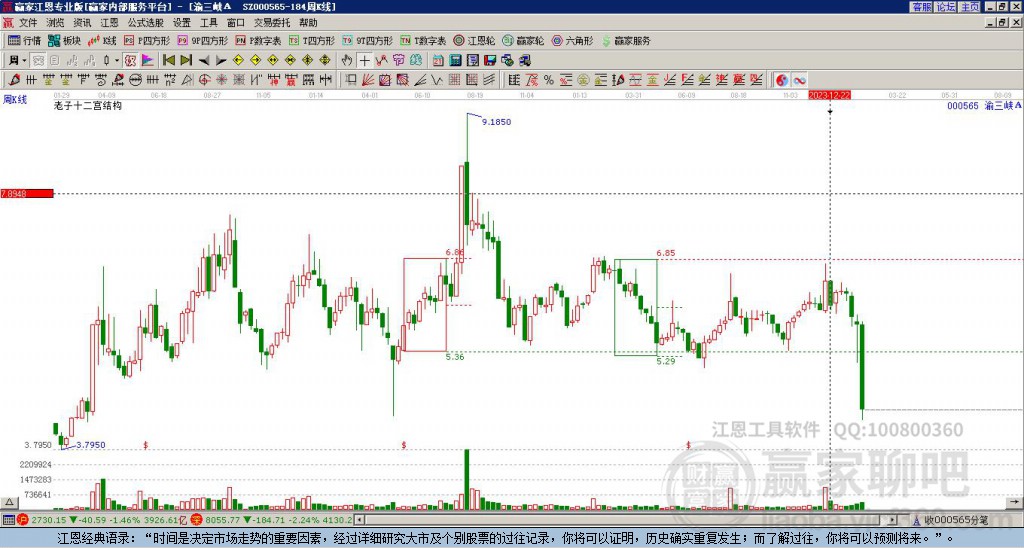1024x548 pixels.
Task: Step chart right with black arrow
Action: click(x=221, y=61)
